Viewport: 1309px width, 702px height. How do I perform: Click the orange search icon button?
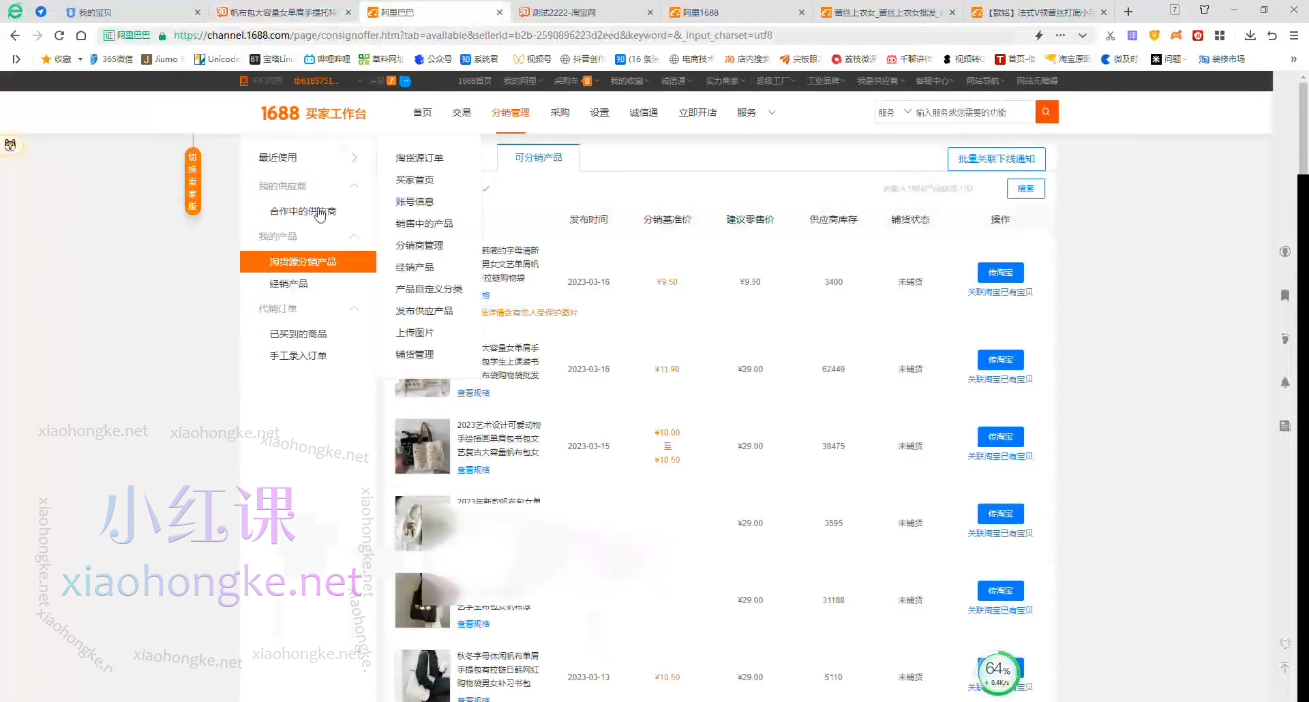pyautogui.click(x=1046, y=112)
